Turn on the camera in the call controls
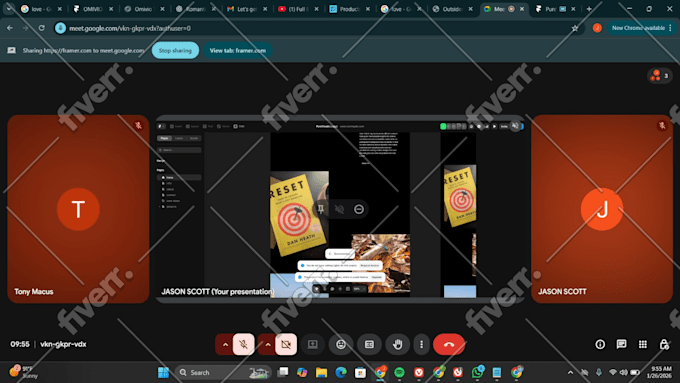Image resolution: width=680 pixels, height=383 pixels. (x=286, y=344)
